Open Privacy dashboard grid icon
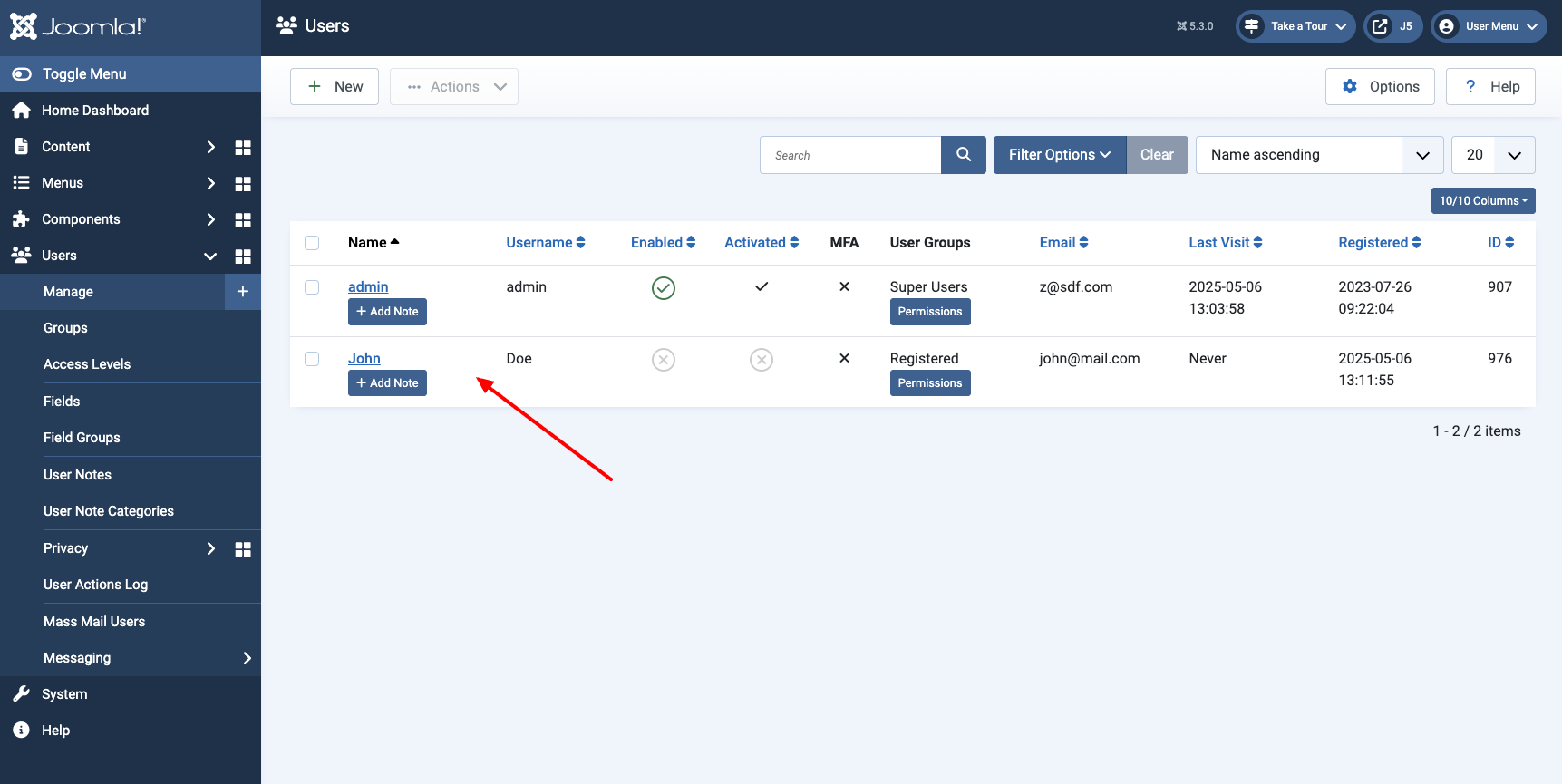This screenshot has height=784, width=1562. pos(243,548)
